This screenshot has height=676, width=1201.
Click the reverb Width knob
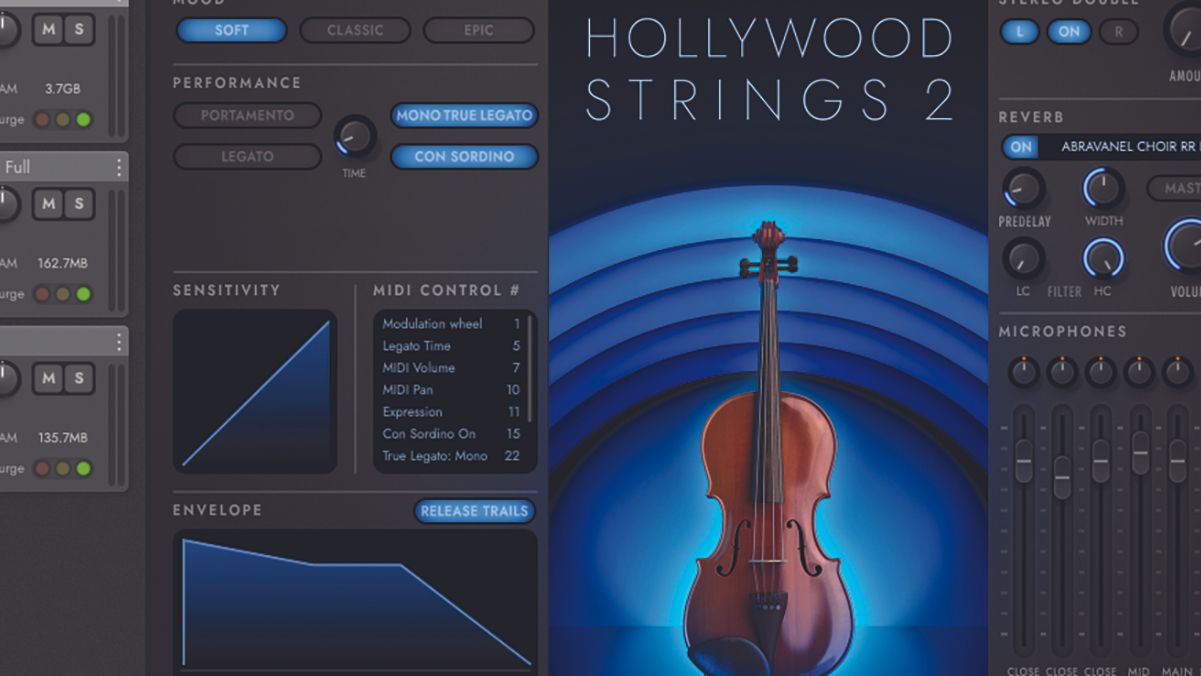1103,189
